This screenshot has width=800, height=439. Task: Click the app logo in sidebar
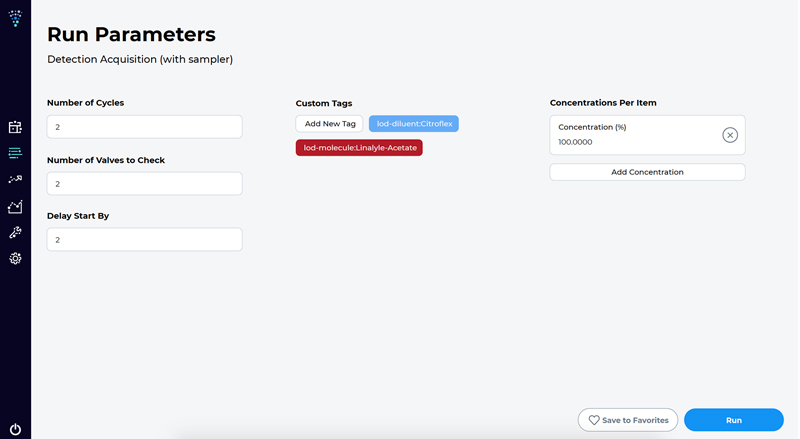[15, 18]
